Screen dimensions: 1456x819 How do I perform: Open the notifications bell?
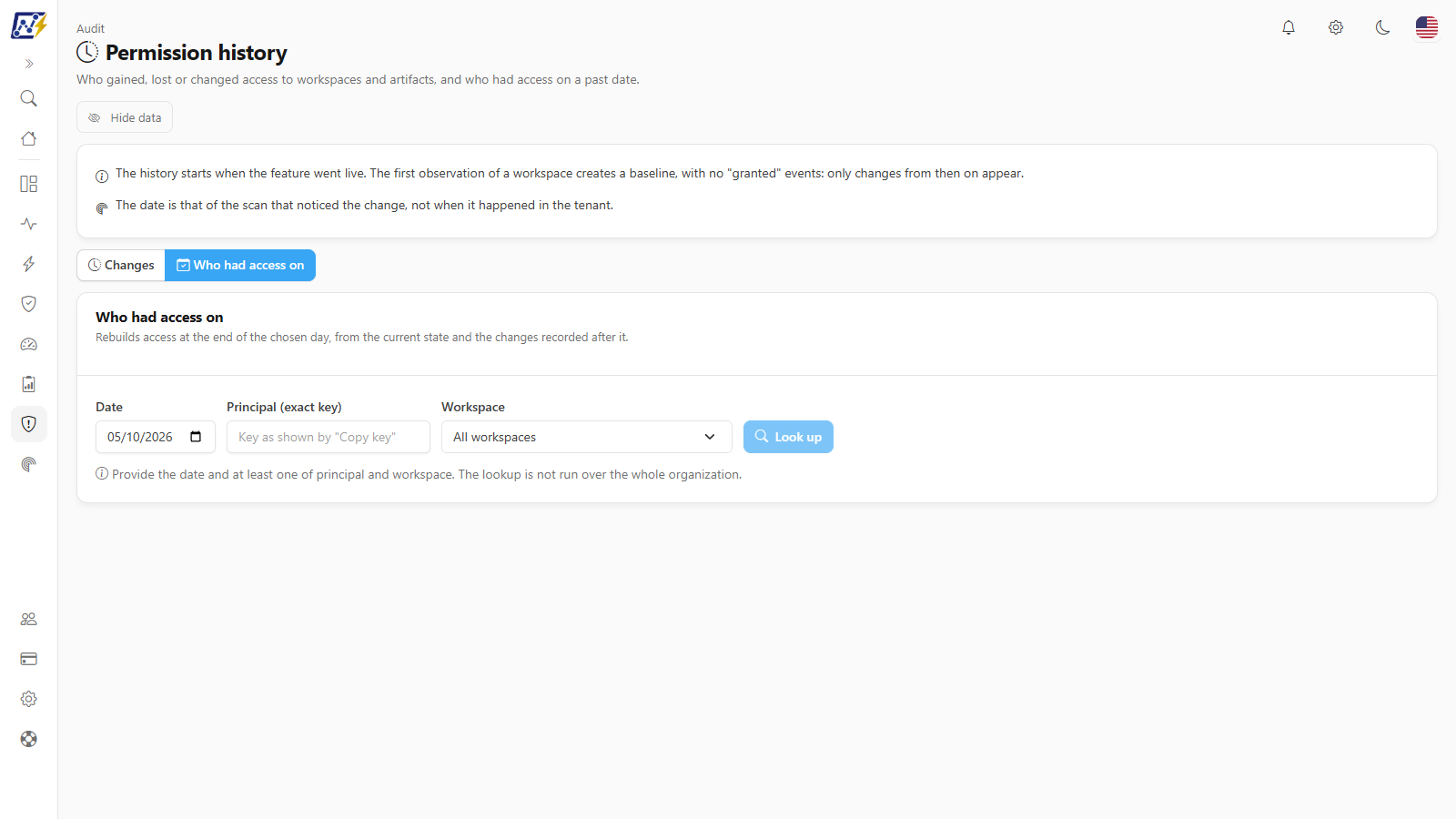pos(1289,27)
